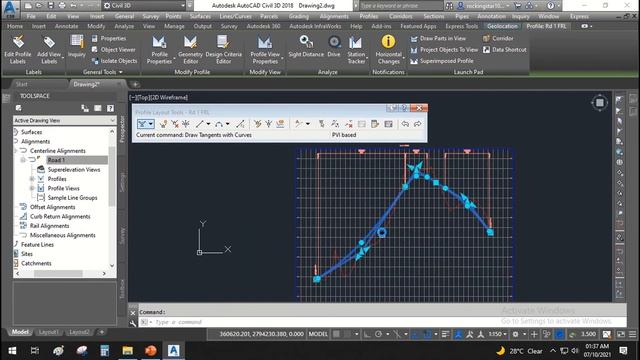Collapse the Road 1 alignment node

(23, 160)
